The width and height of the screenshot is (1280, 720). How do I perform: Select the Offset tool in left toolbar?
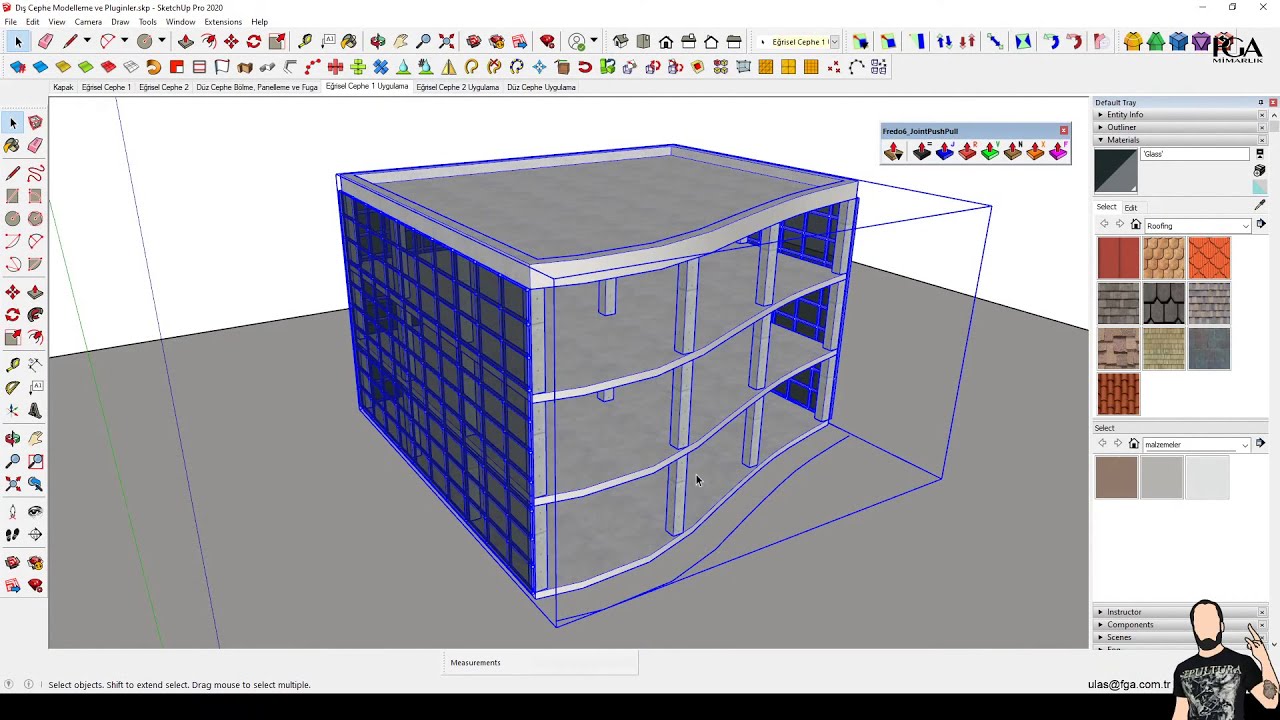[35, 337]
